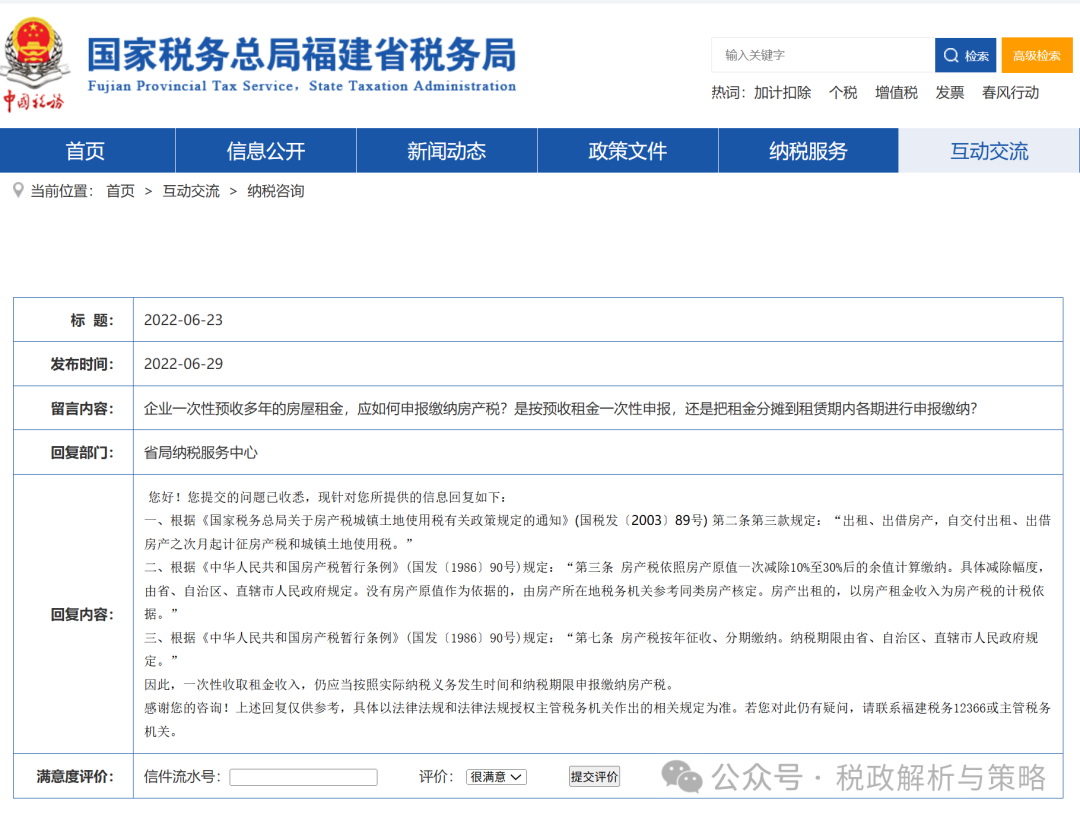Select the 政策文件 navigation tab
The image size is (1080, 821).
627,151
